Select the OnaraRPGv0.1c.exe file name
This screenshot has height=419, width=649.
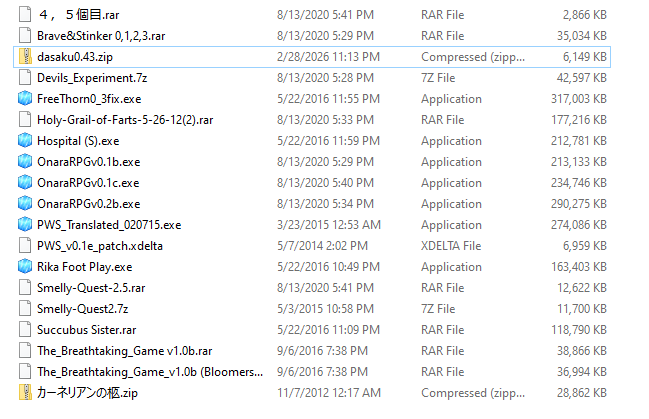pyautogui.click(x=88, y=183)
